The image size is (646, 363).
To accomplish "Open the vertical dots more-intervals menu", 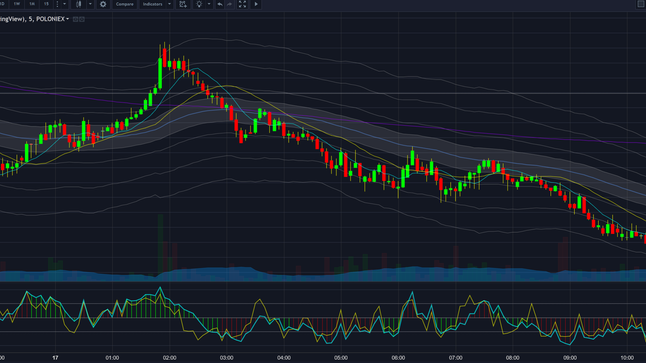I will coord(57,4).
